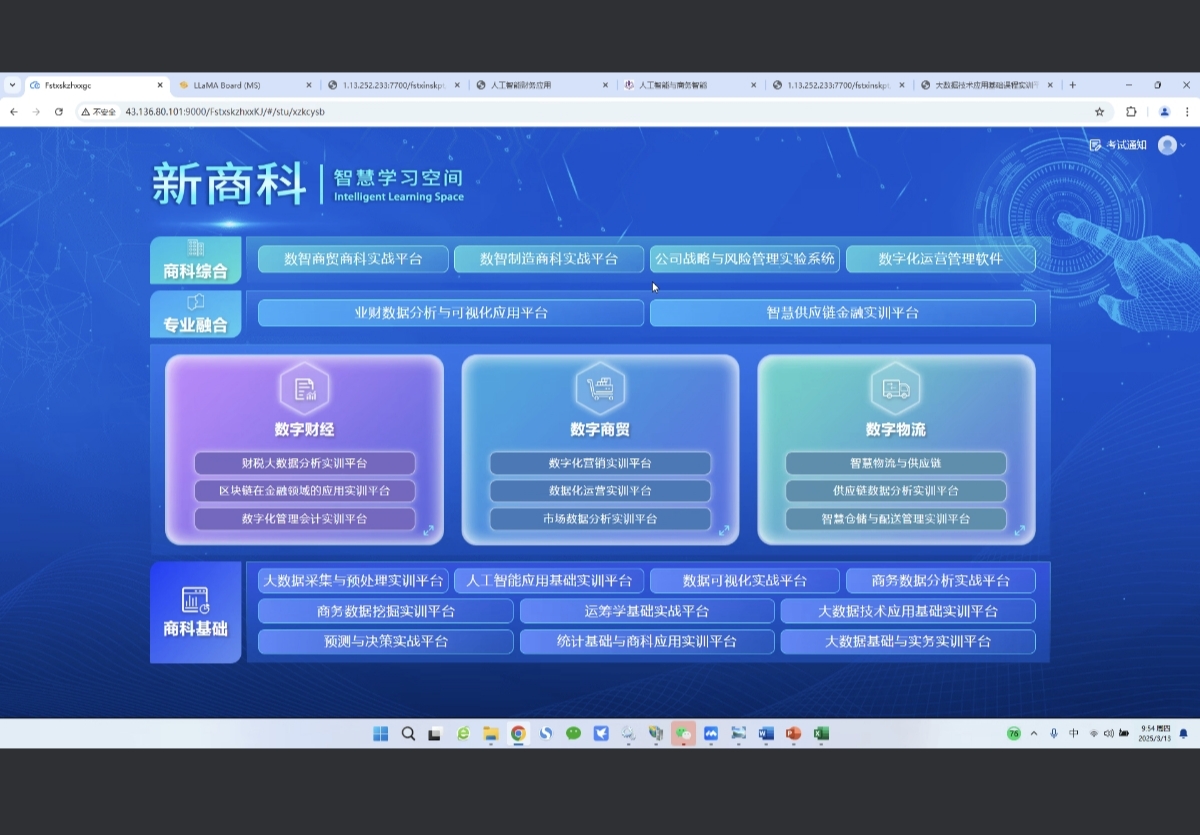1200x835 pixels.
Task: Click the 数字商贸 shopping cart icon
Action: click(598, 389)
